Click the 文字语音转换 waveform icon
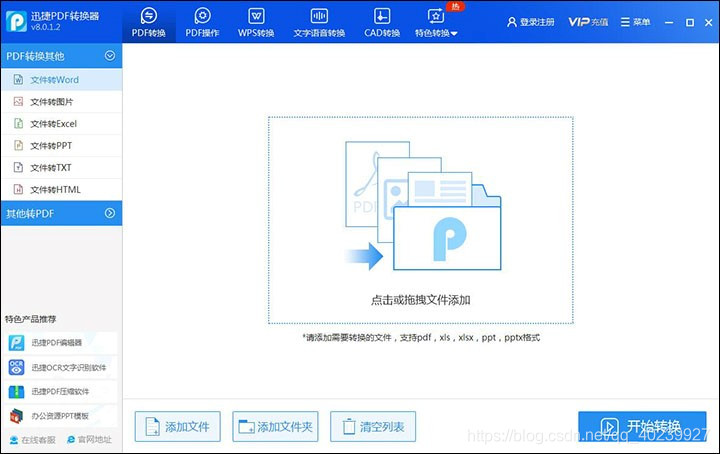 [319, 16]
